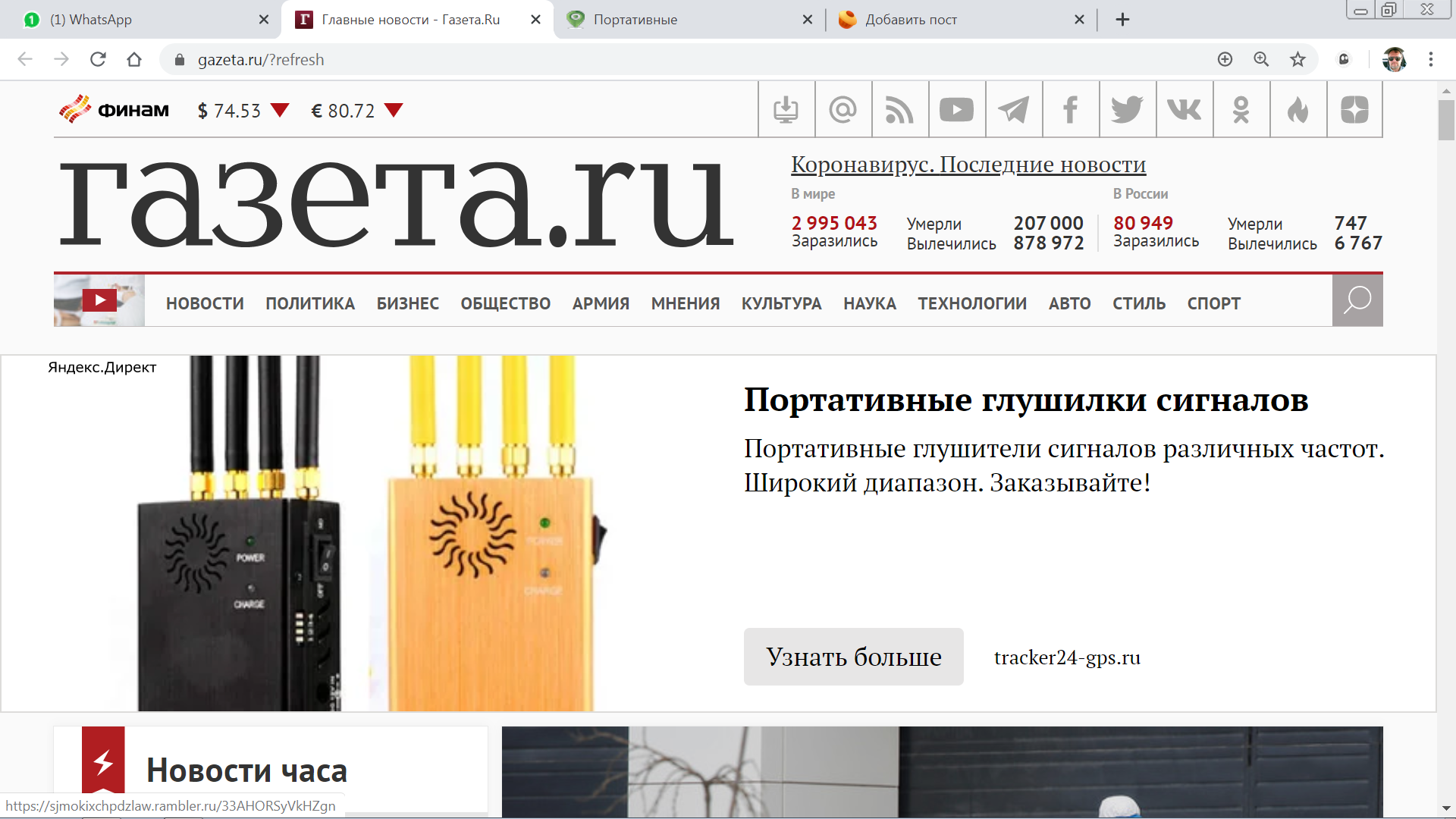Open the Facebook page icon

click(1071, 109)
